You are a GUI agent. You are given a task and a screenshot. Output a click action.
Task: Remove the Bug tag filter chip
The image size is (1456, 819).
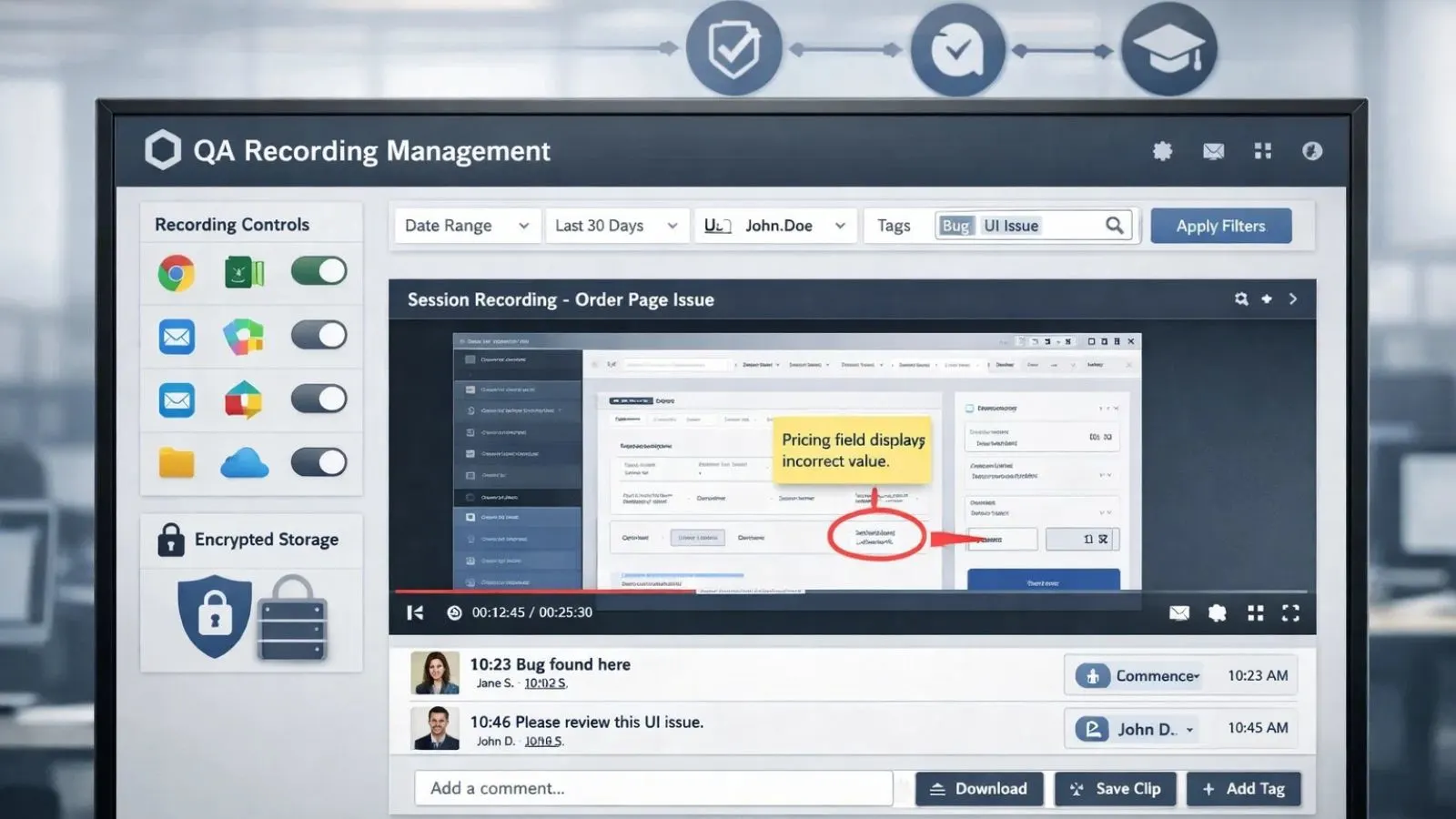click(955, 226)
